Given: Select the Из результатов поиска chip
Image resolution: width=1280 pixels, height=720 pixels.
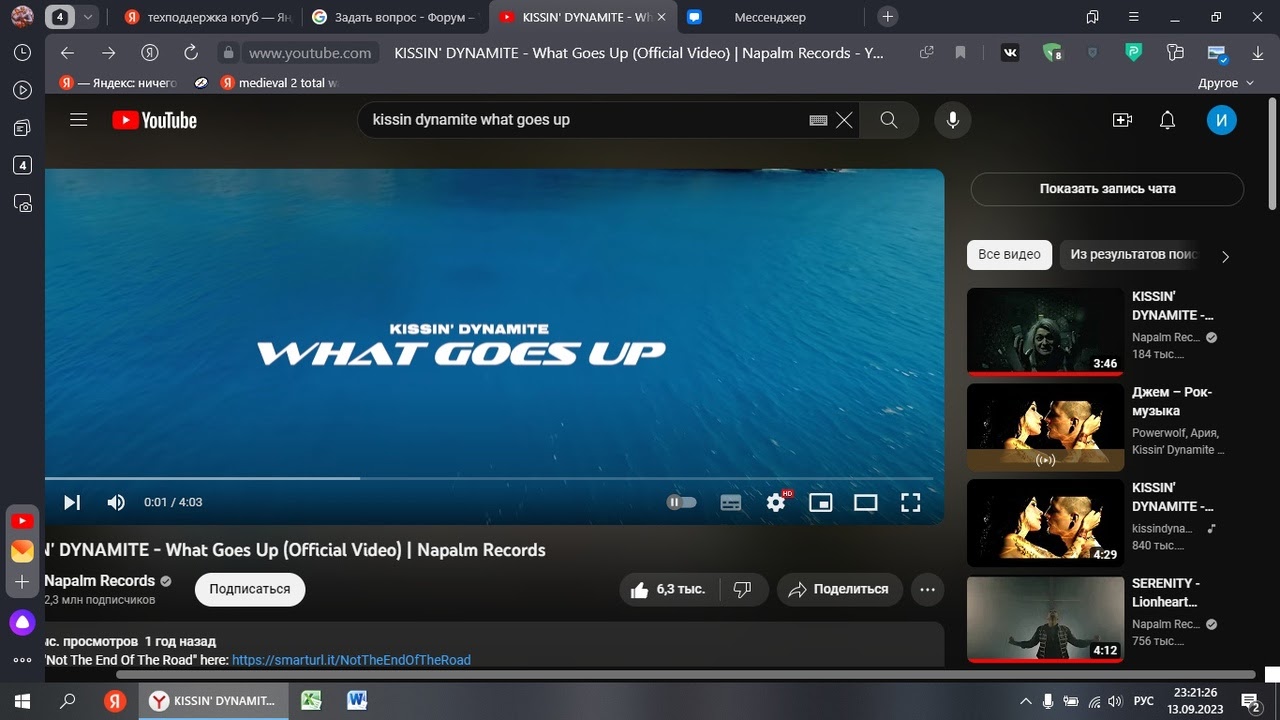Looking at the screenshot, I should tap(1133, 254).
